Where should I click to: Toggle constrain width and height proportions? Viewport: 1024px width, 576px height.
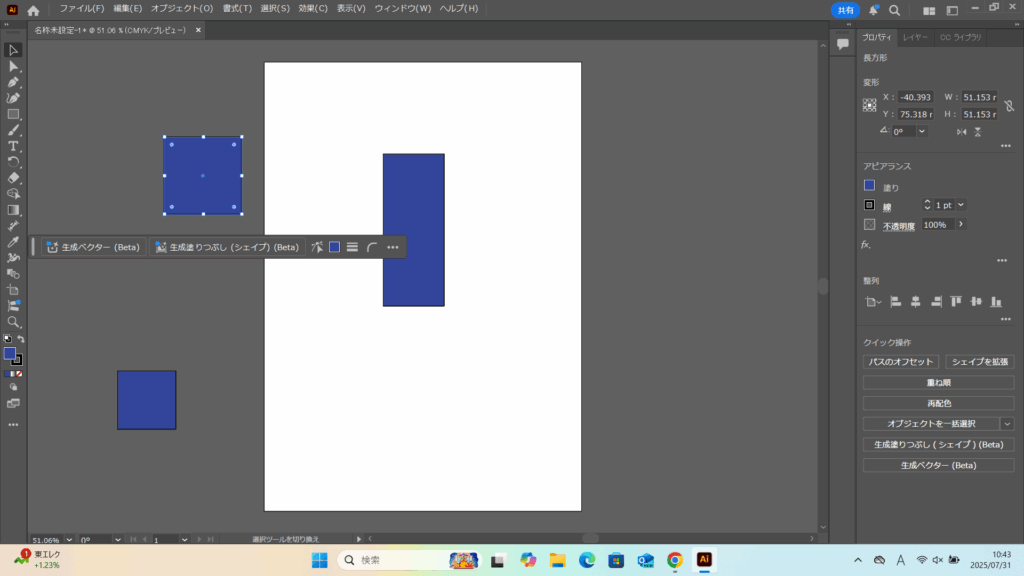(x=1009, y=105)
